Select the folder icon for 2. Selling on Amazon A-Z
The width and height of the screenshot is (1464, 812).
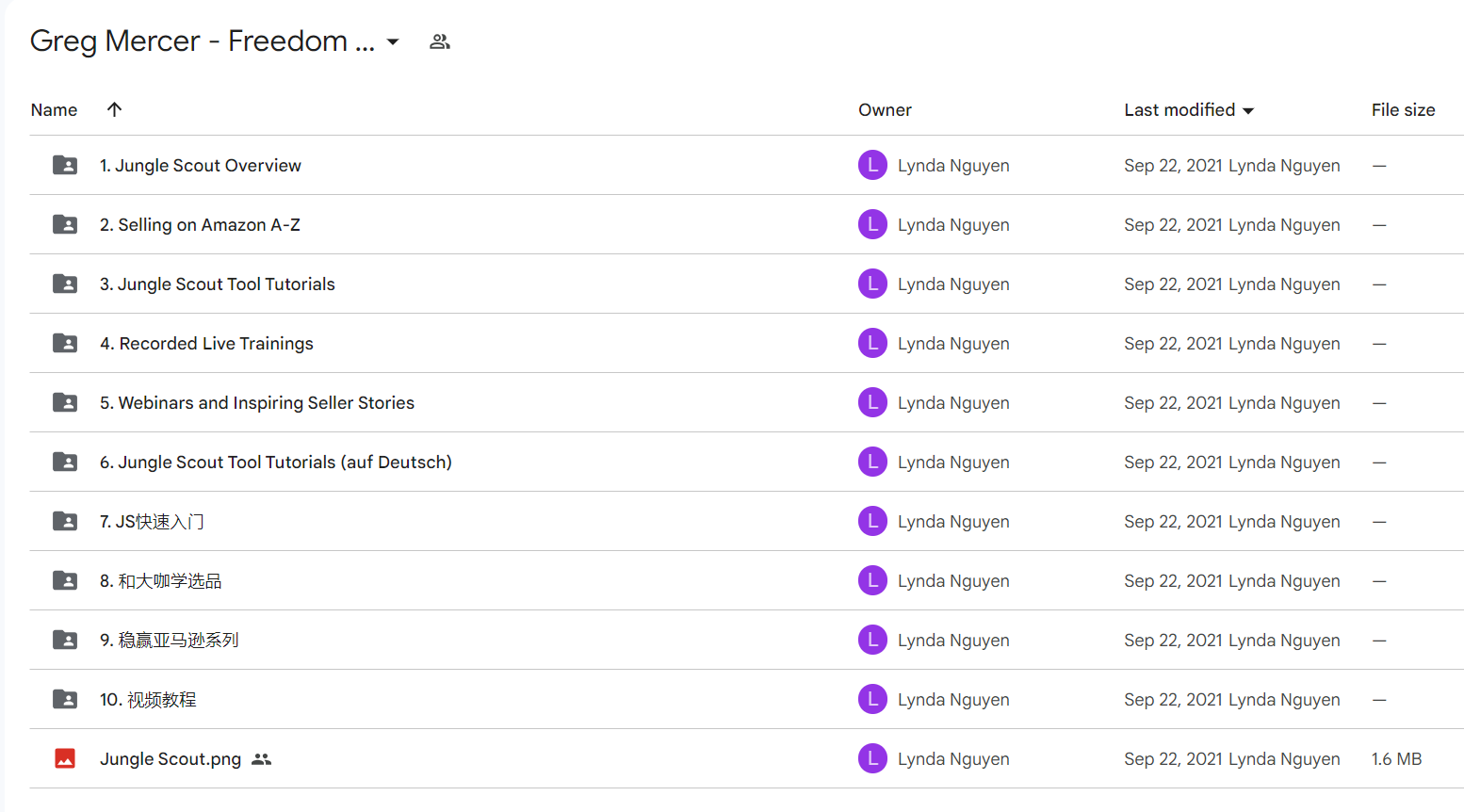[x=65, y=224]
